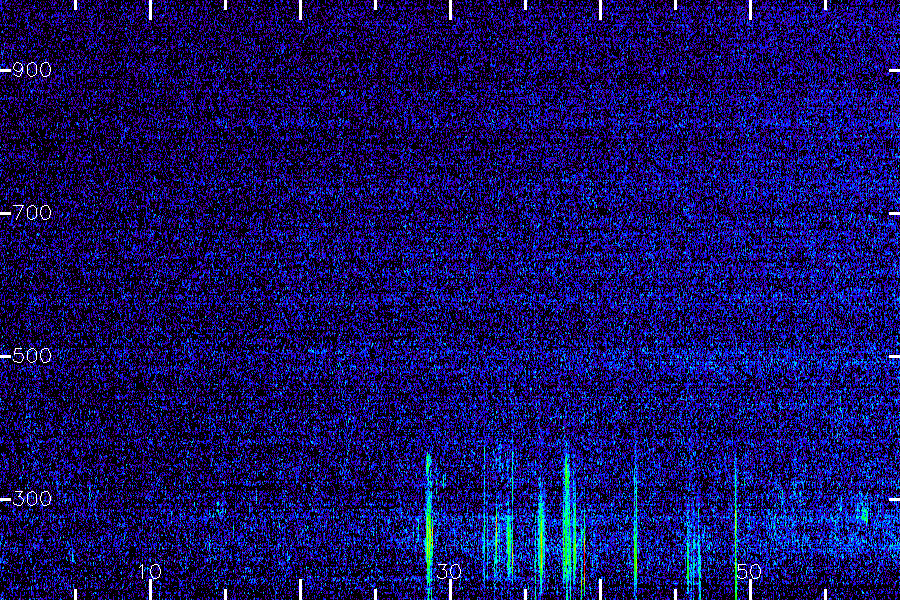Click the 30 time axis label
The height and width of the screenshot is (600, 900).
pyautogui.click(x=449, y=571)
